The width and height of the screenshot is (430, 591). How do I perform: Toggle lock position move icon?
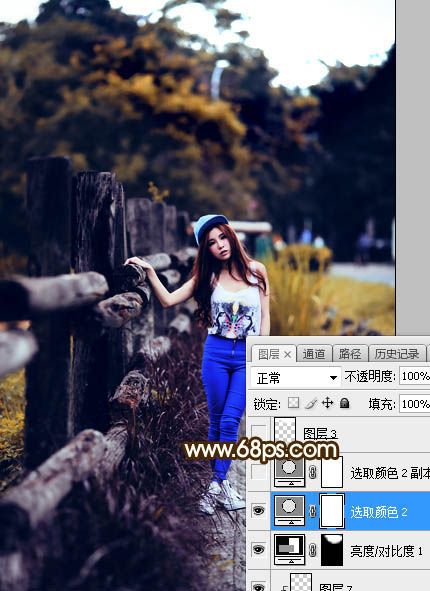pyautogui.click(x=327, y=403)
